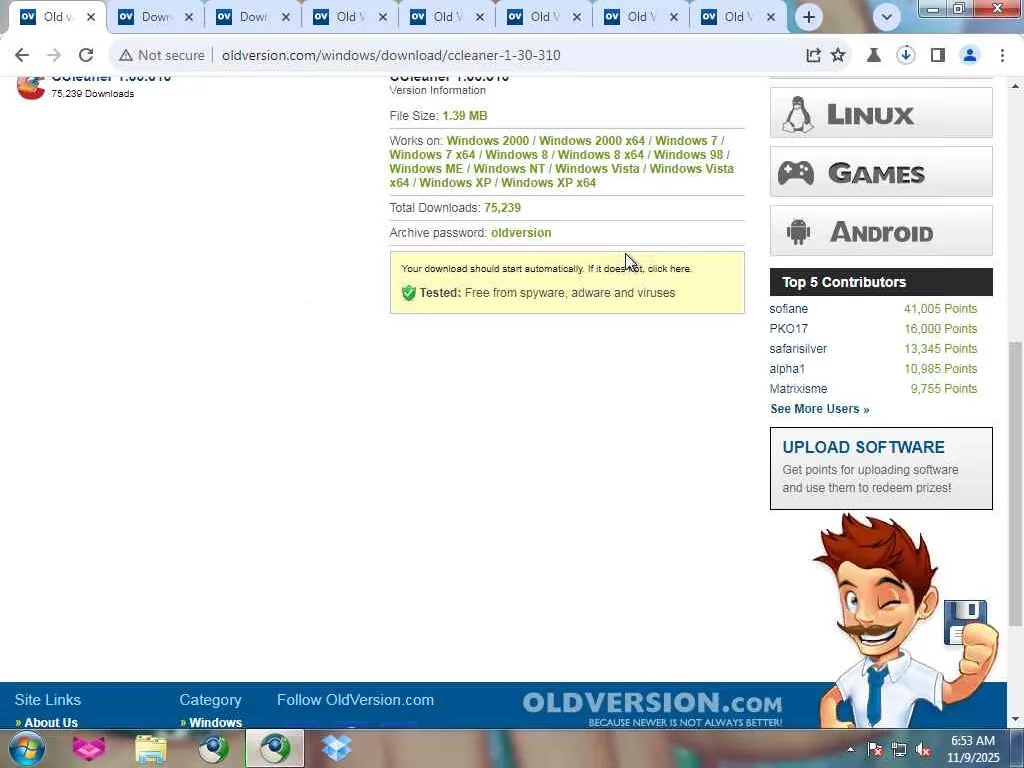Click the About Us footer link
Image resolution: width=1024 pixels, height=768 pixels.
tap(50, 722)
